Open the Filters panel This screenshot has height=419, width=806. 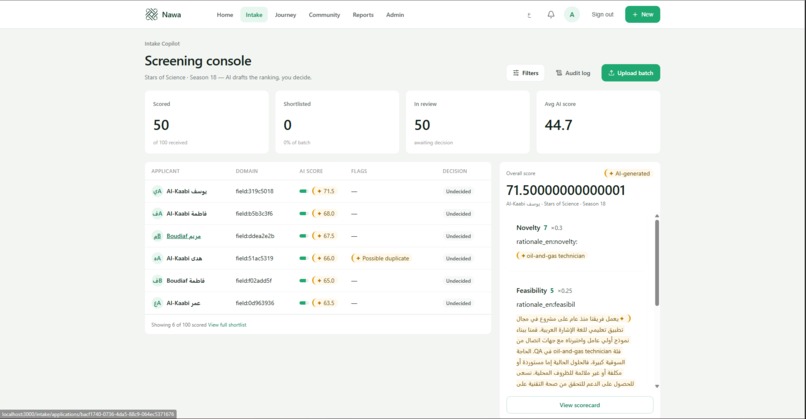(x=525, y=73)
